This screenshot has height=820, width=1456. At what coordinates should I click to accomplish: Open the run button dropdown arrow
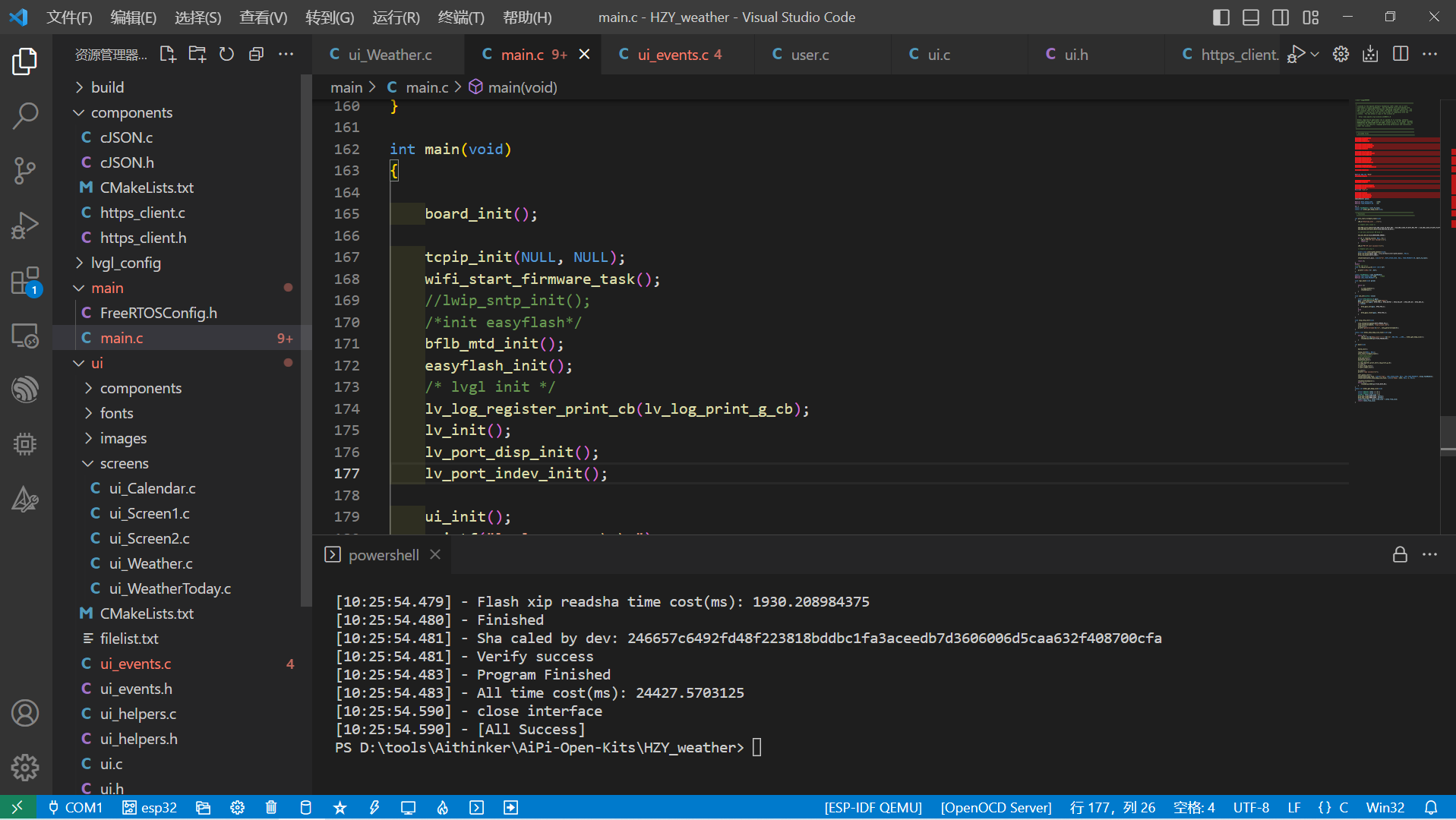pyautogui.click(x=1315, y=54)
